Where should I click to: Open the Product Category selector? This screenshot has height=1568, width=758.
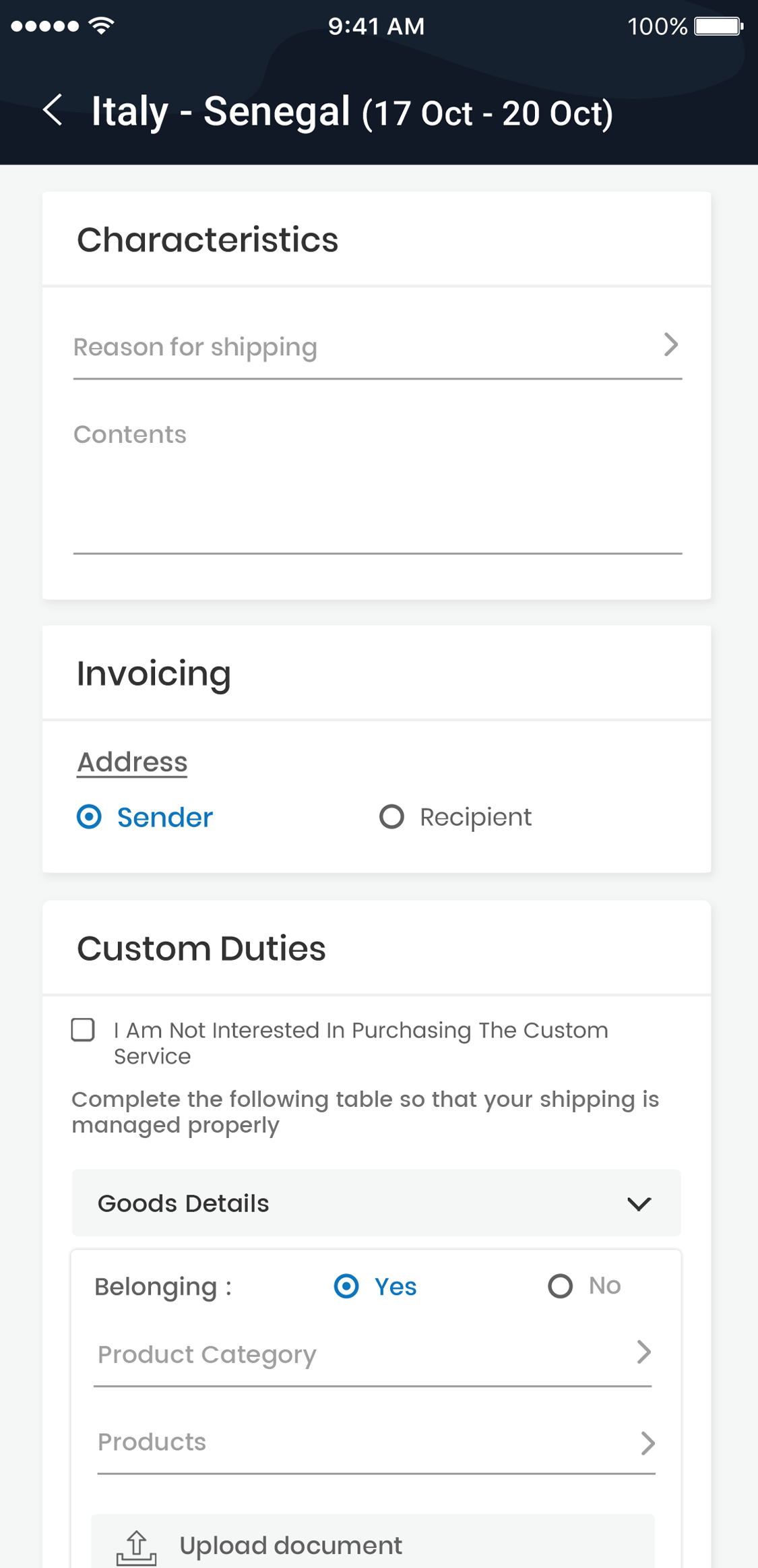click(350, 1355)
